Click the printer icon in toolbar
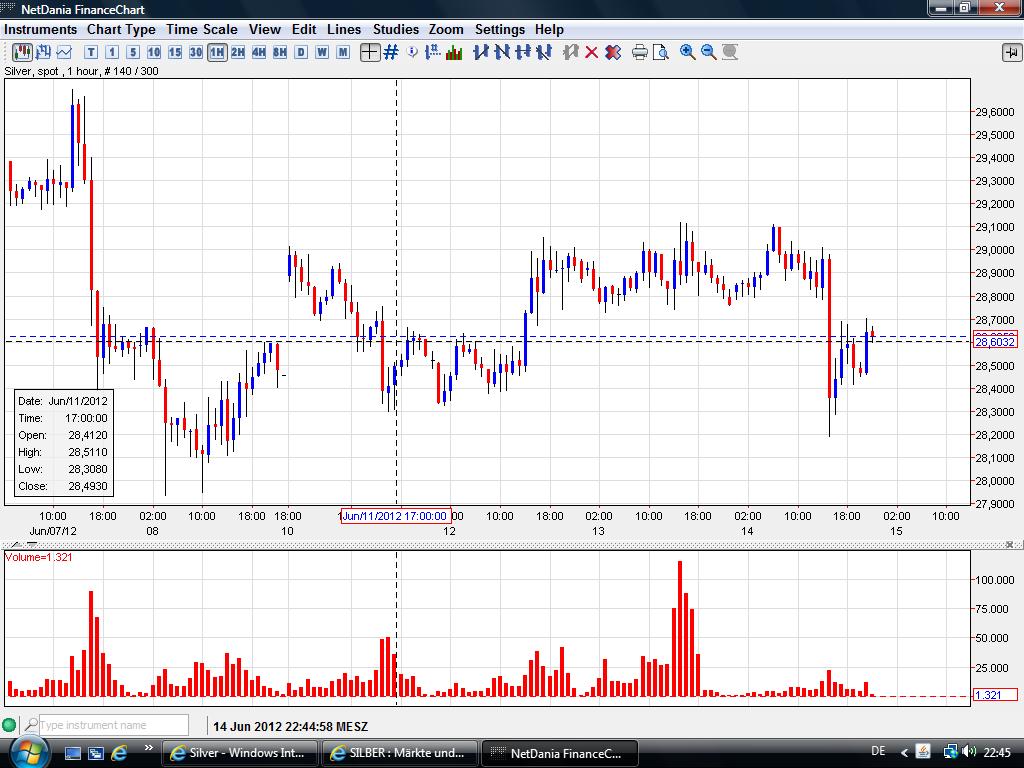 tap(640, 52)
